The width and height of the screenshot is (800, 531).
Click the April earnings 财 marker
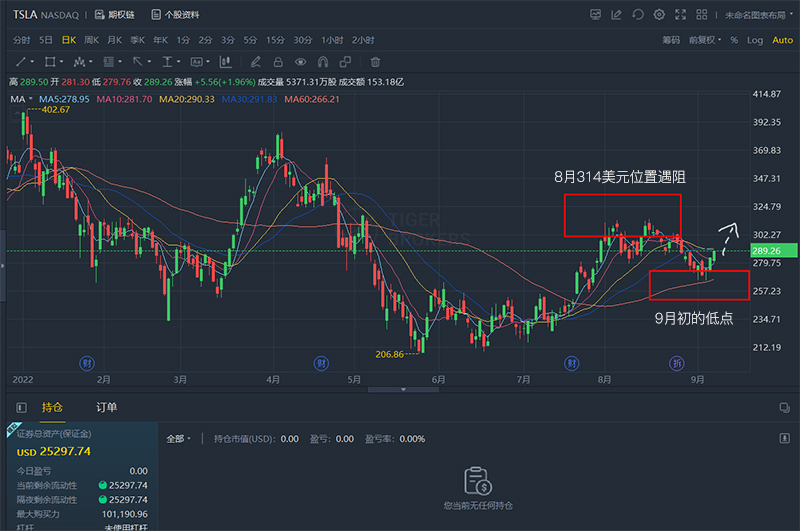[321, 363]
